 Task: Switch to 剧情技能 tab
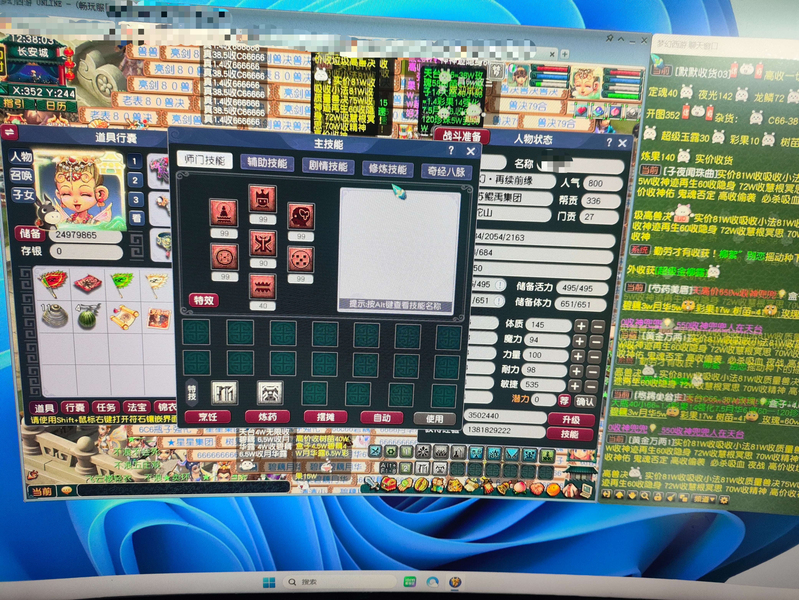click(x=328, y=166)
